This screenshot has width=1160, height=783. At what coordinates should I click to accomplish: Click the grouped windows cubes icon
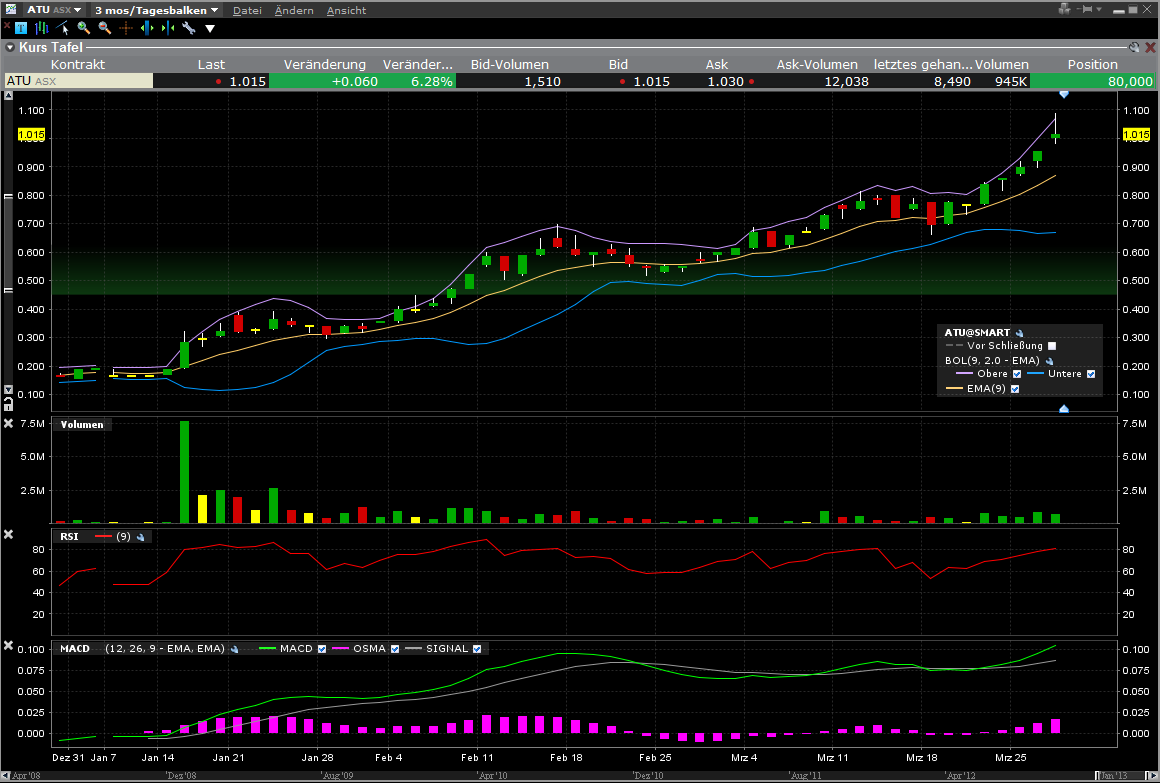tap(1065, 9)
